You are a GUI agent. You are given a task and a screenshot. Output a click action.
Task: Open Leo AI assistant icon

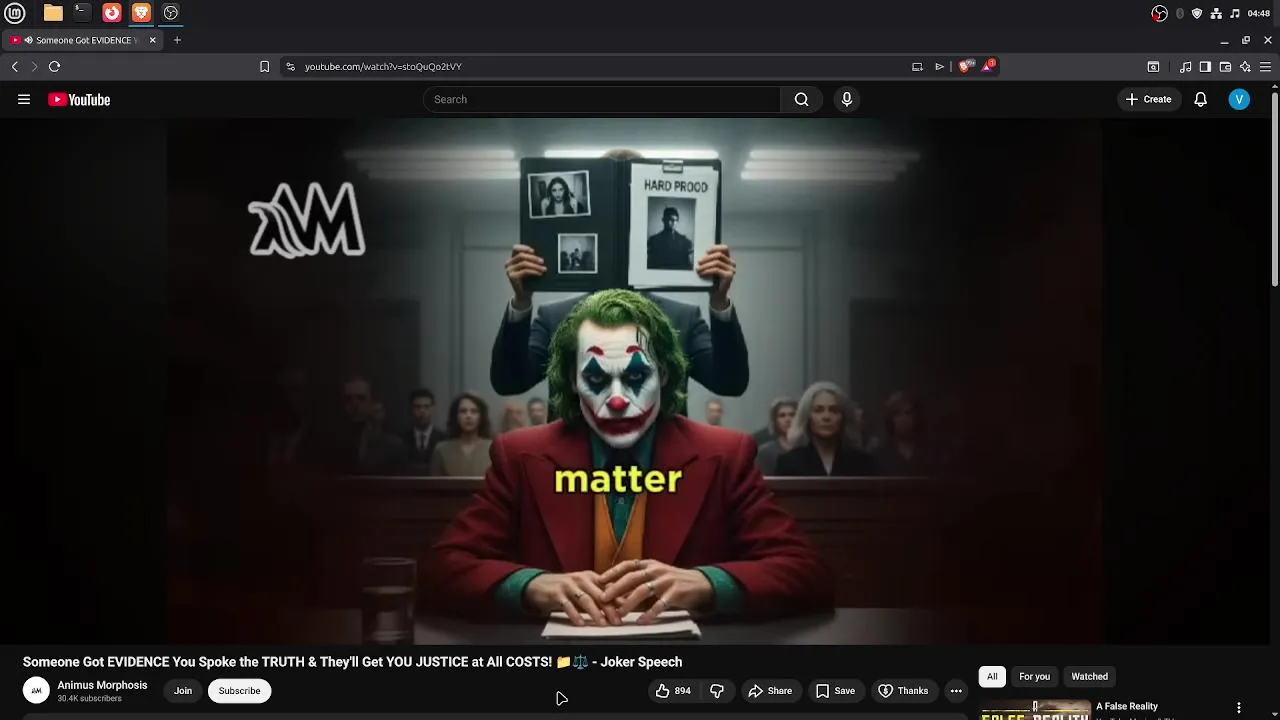[1245, 67]
